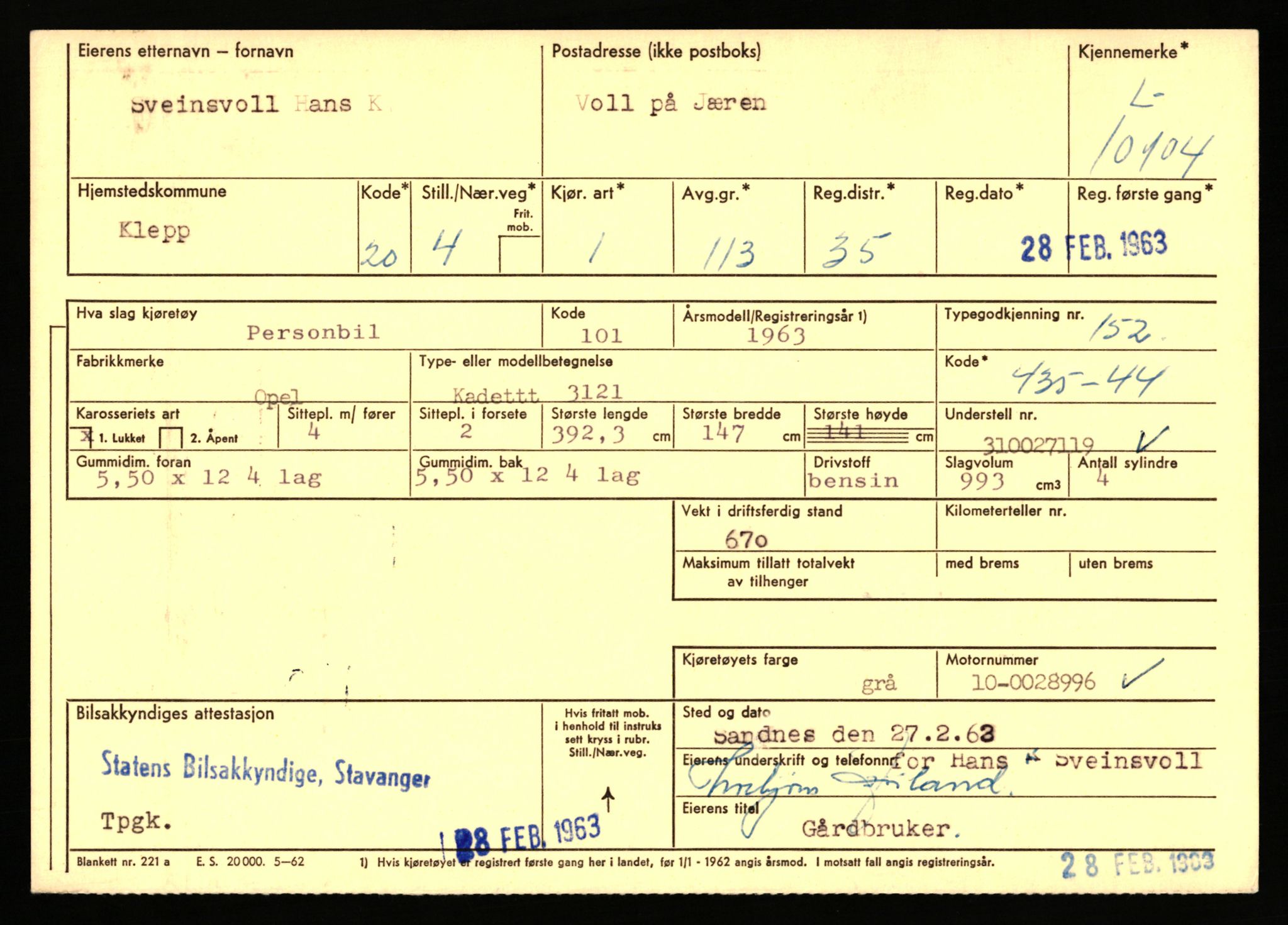Select typed text 'Tpgk.'

[136, 822]
